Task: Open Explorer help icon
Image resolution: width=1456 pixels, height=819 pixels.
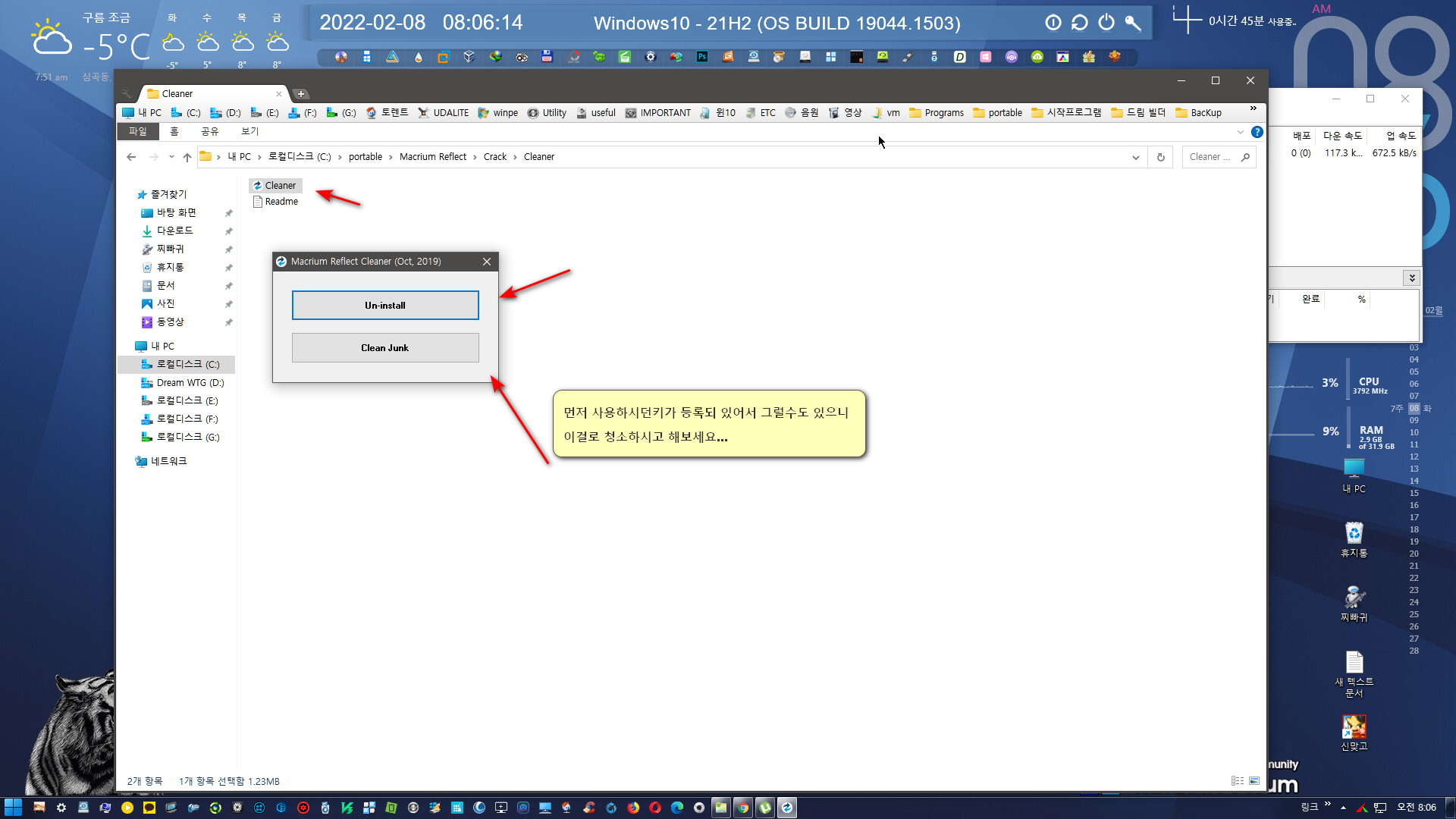Action: pyautogui.click(x=1257, y=132)
